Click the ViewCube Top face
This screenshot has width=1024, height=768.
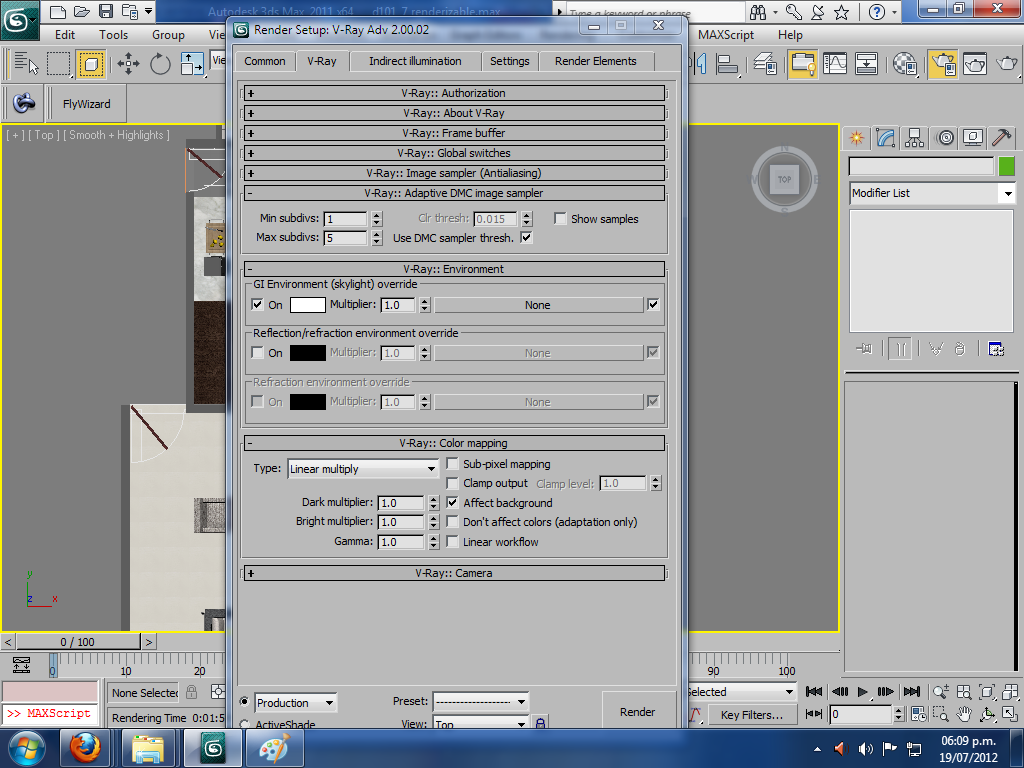pos(784,179)
